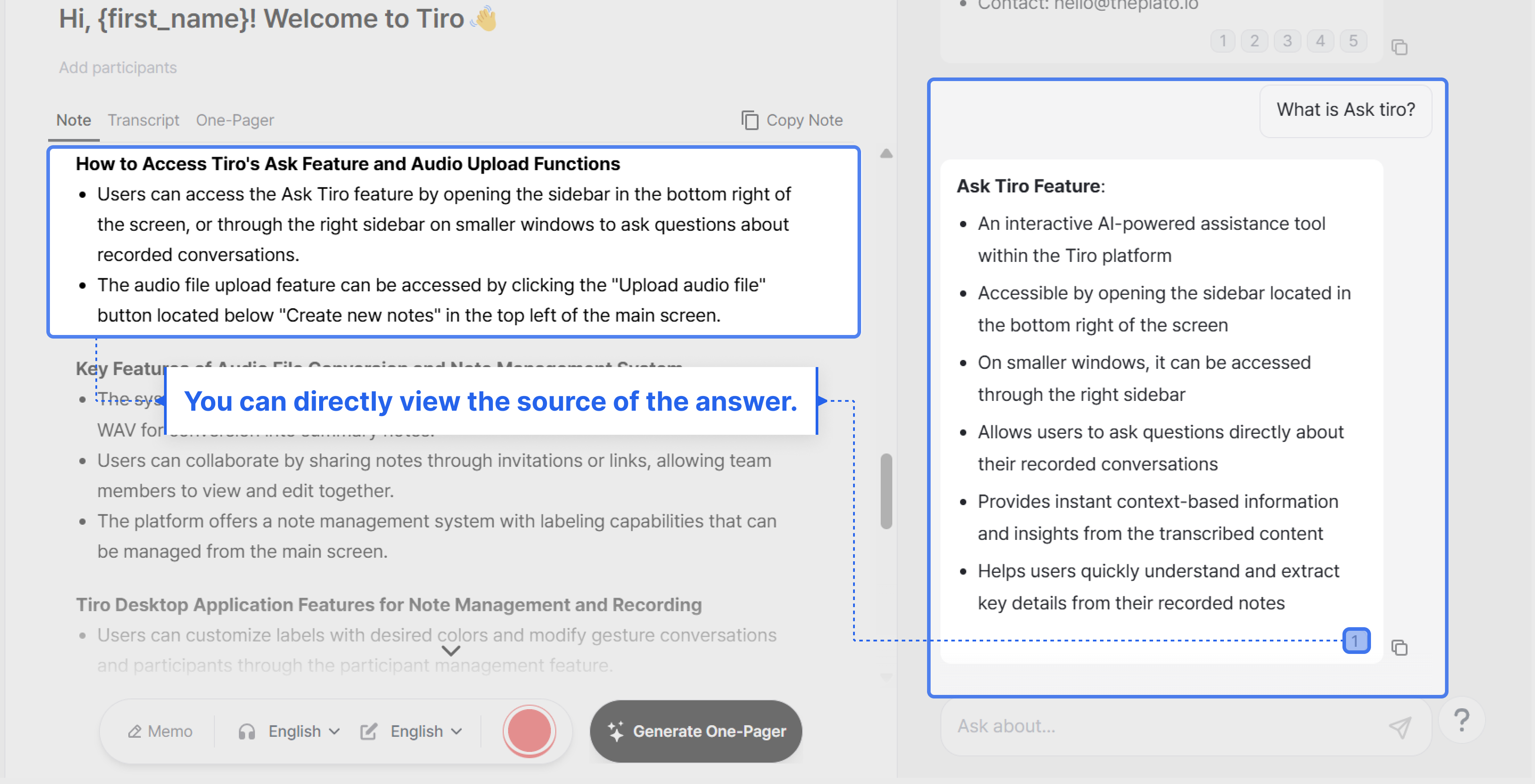Expand the note with the down chevron
Image resolution: width=1535 pixels, height=784 pixels.
[x=451, y=650]
